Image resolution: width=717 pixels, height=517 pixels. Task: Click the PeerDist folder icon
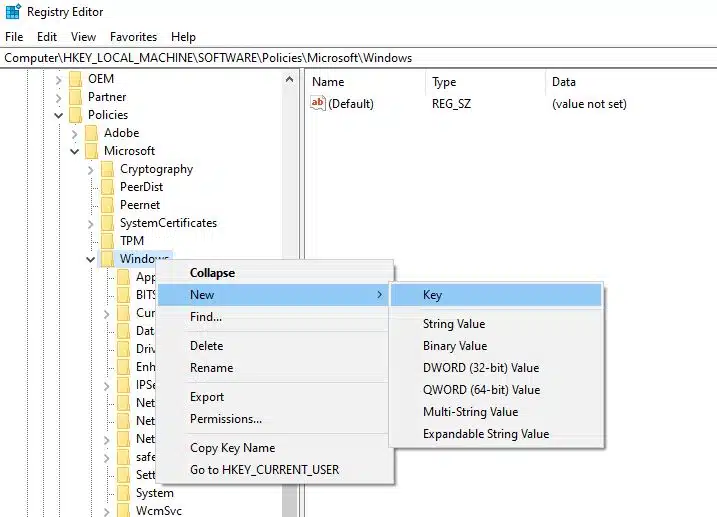[x=107, y=187]
